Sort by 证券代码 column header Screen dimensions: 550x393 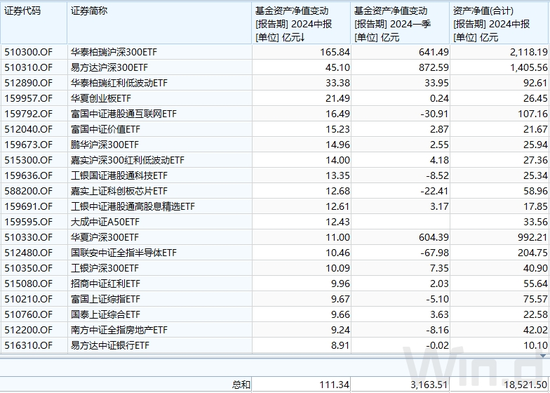coord(34,23)
